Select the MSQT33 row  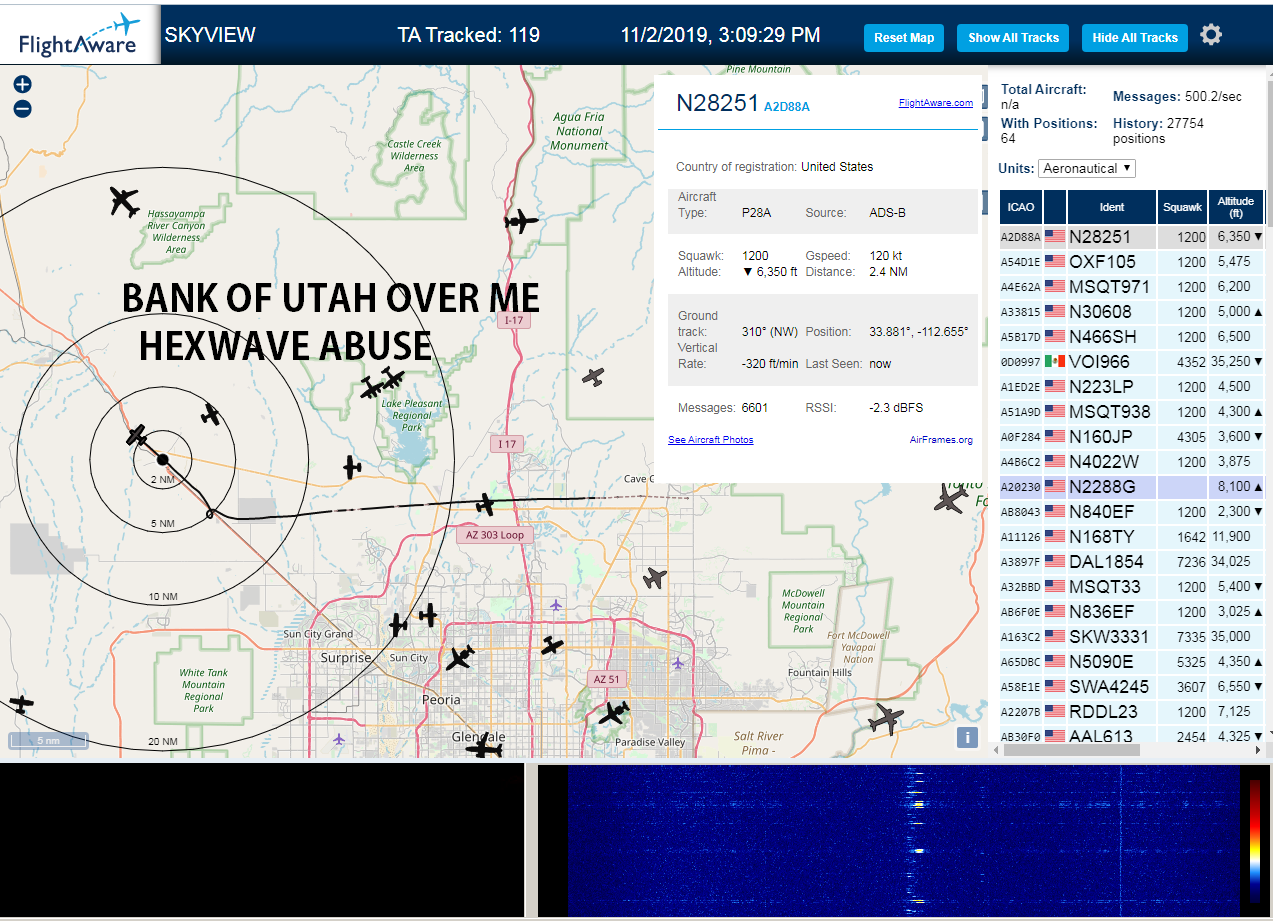pos(1132,587)
